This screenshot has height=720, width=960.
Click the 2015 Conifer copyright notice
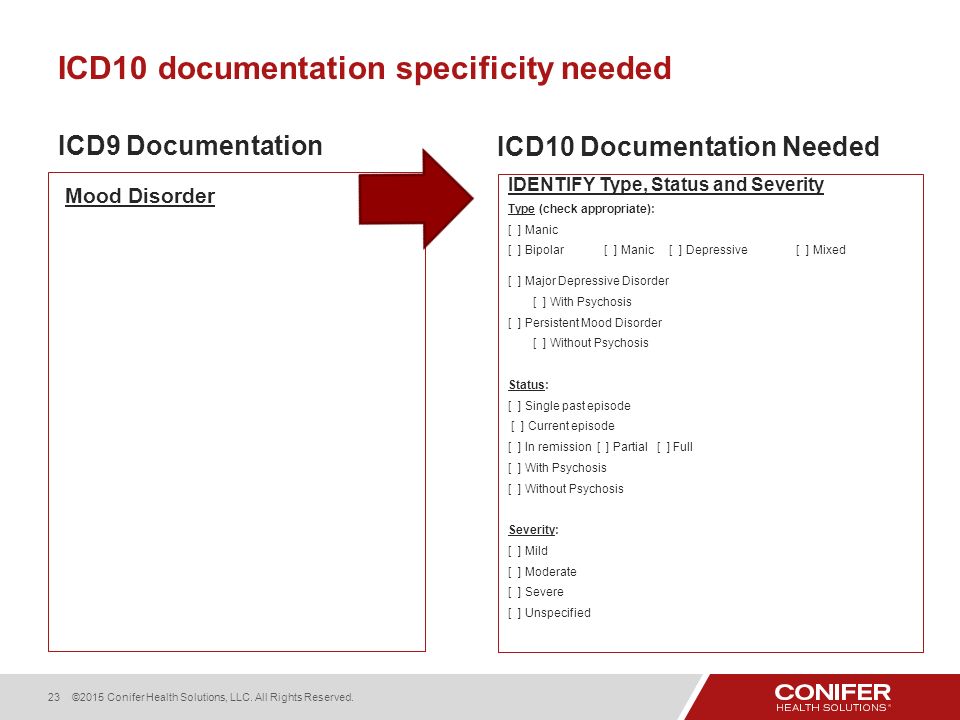pyautogui.click(x=212, y=697)
